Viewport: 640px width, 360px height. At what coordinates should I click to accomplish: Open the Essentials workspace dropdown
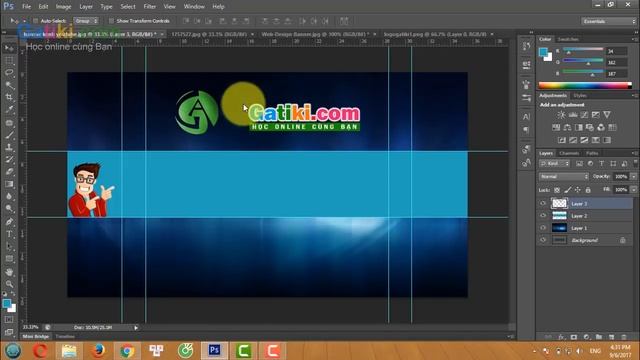click(608, 21)
